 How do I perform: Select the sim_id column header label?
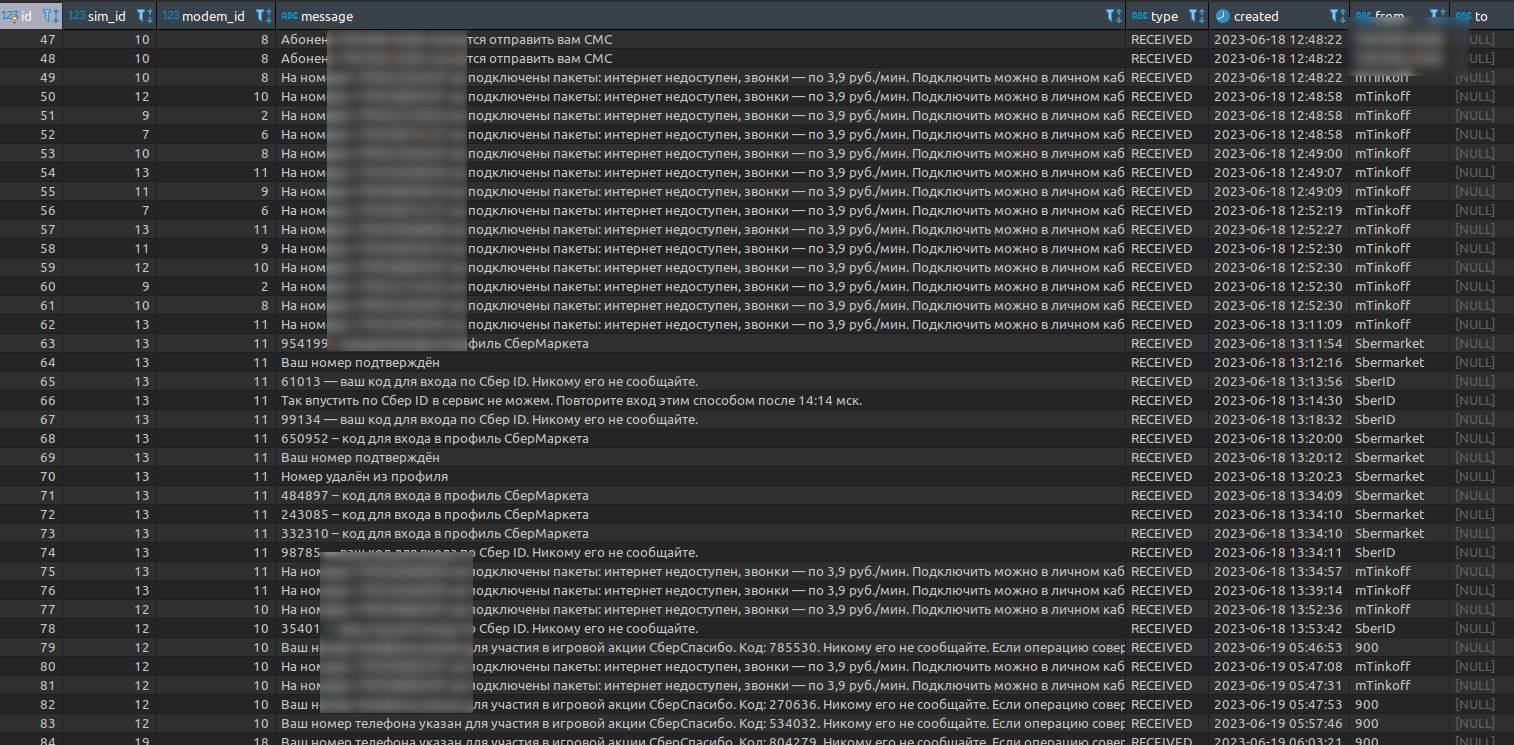[x=107, y=16]
